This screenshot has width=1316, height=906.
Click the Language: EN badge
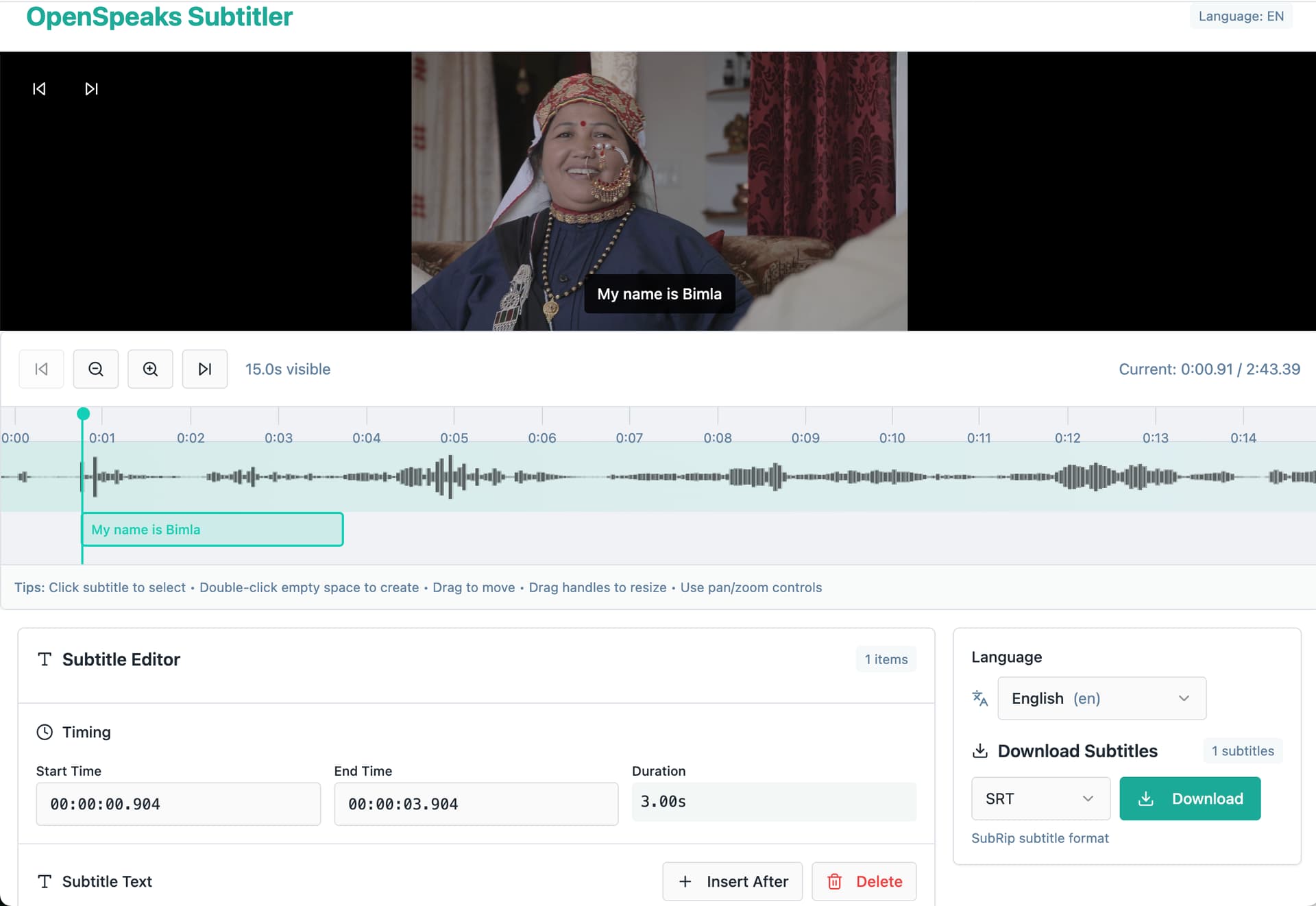click(x=1241, y=16)
